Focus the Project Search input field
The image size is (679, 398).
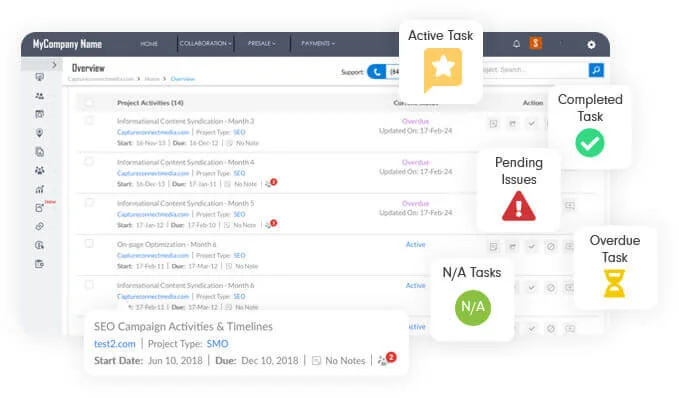[536, 70]
